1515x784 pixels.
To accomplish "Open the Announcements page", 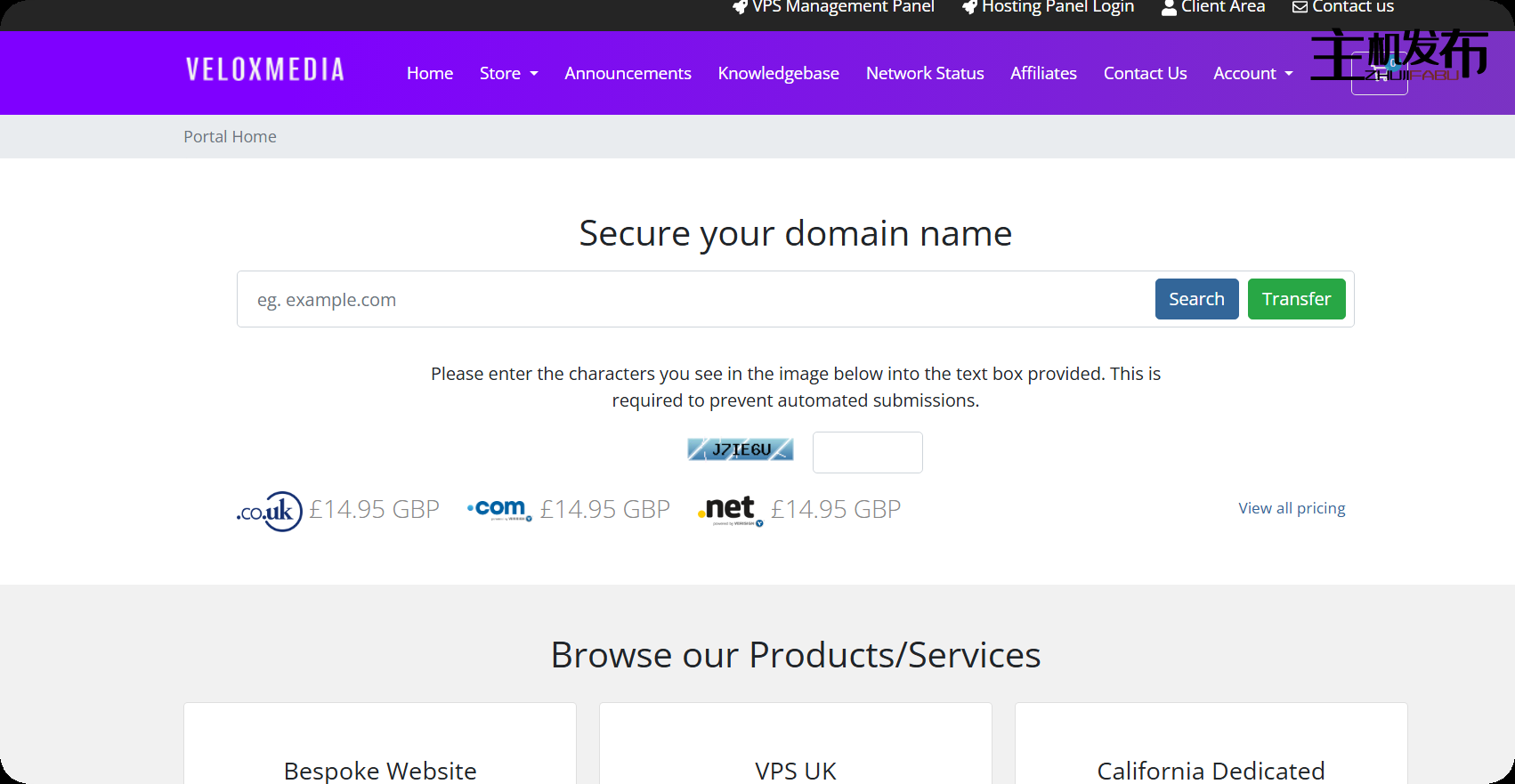I will pos(628,73).
